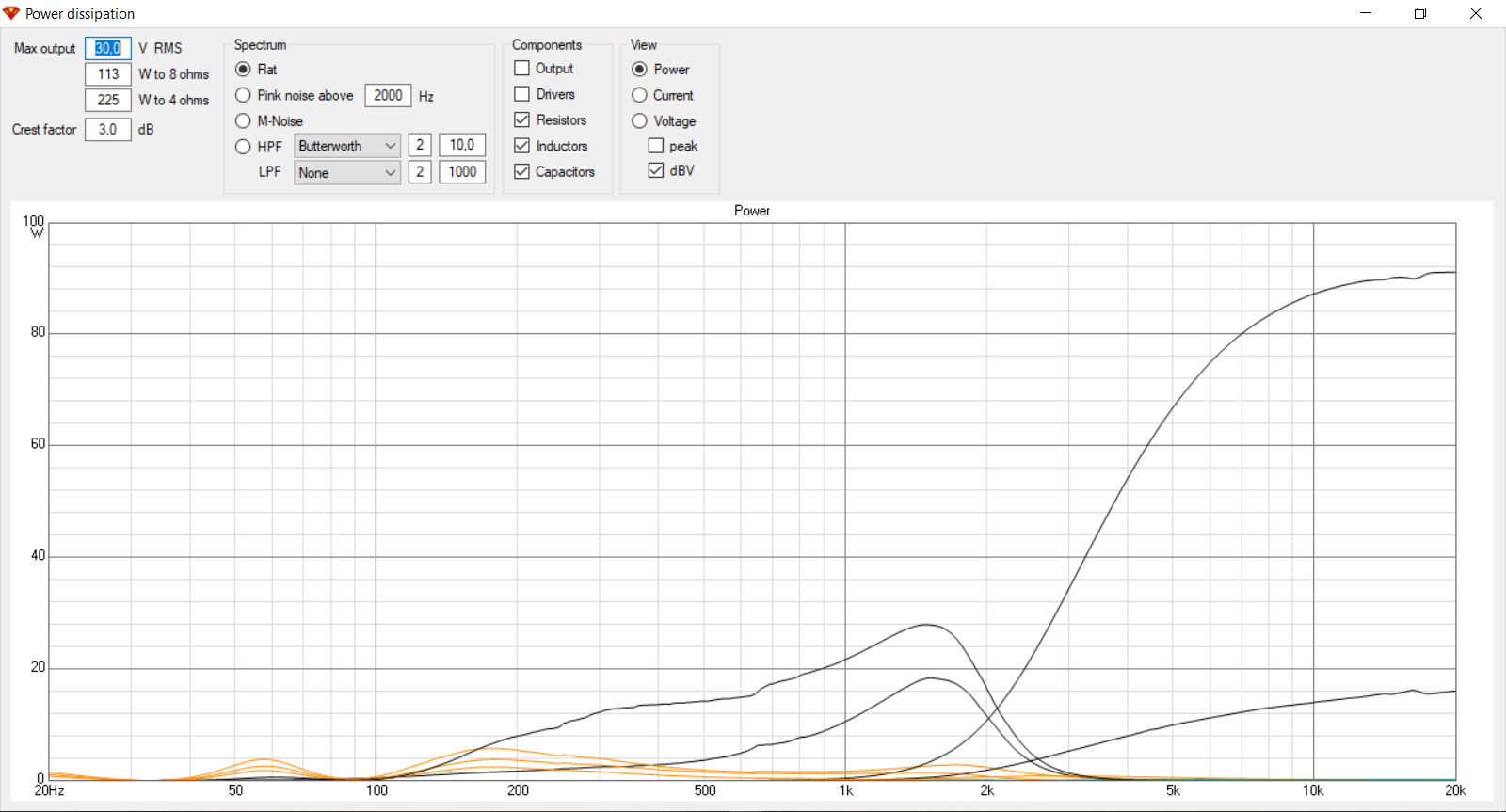Select Pink noise above spectrum

tap(243, 95)
